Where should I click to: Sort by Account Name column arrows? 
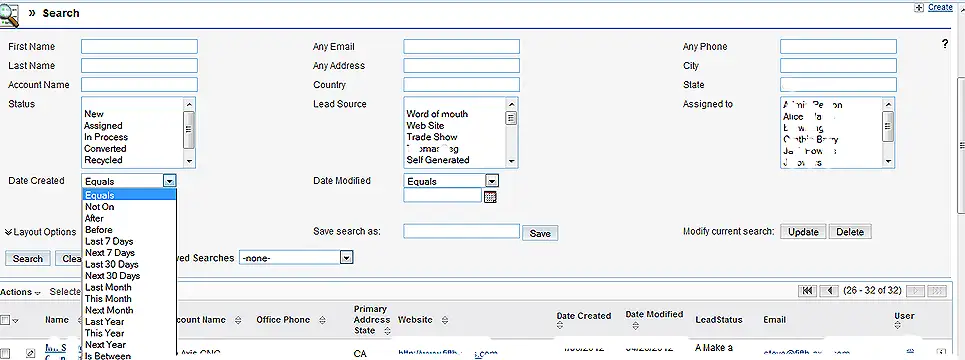pyautogui.click(x=238, y=320)
